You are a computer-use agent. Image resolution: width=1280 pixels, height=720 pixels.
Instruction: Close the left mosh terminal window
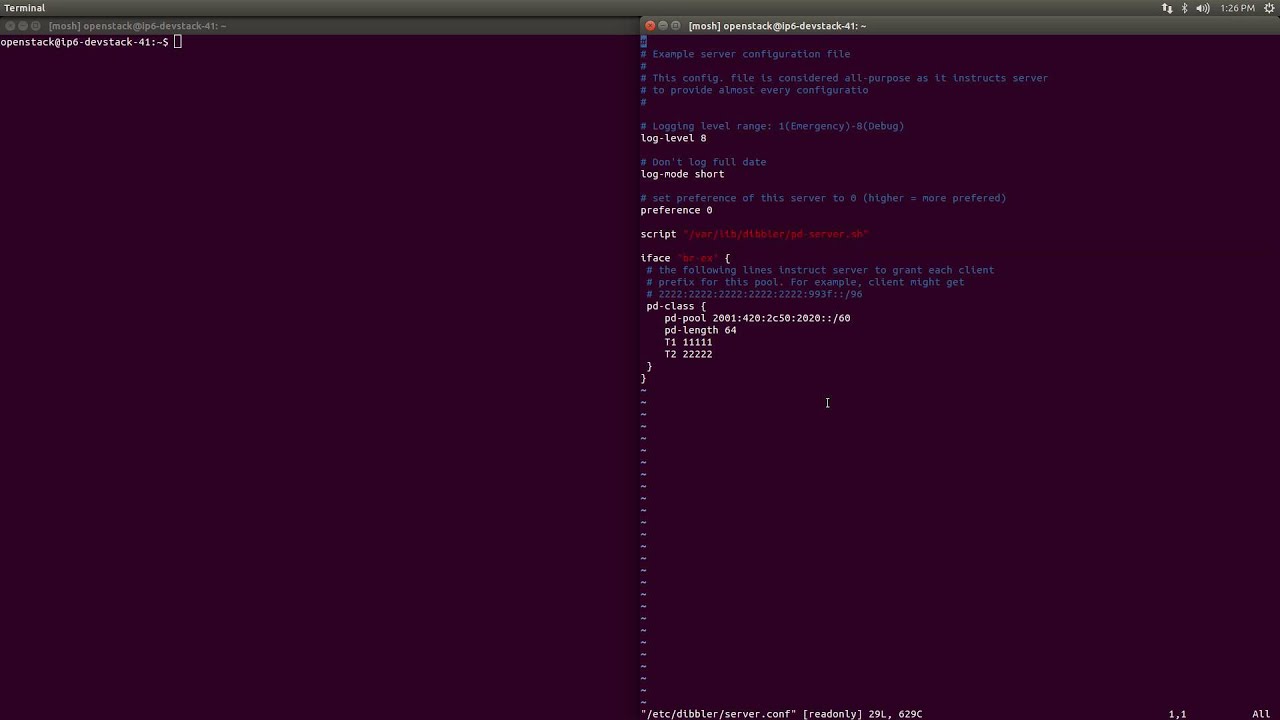click(x=10, y=26)
